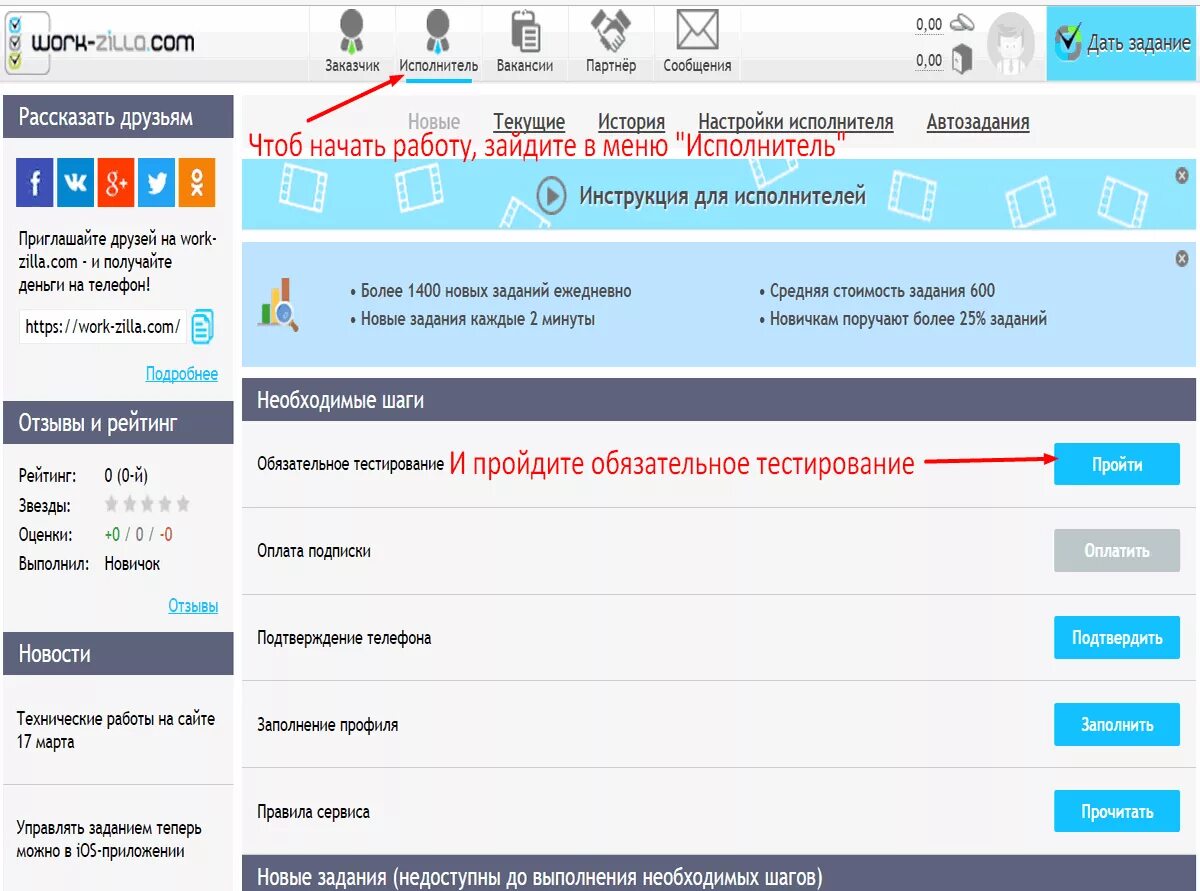Viewport: 1200px width, 891px height.
Task: Switch to the Текущие tab
Action: pos(529,122)
